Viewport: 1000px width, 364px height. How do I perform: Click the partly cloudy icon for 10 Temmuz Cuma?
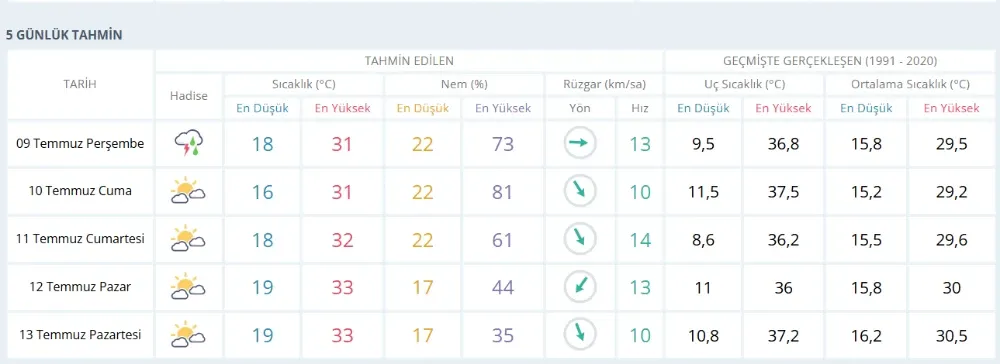(x=188, y=191)
